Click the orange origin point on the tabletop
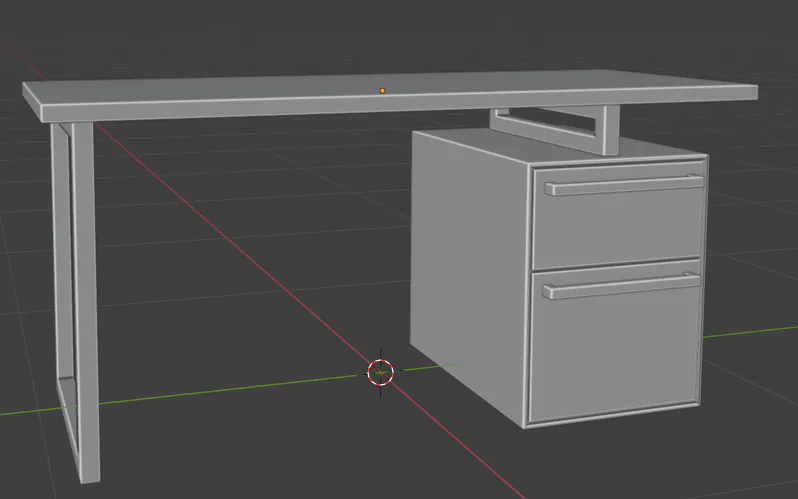This screenshot has height=499, width=798. [x=382, y=91]
